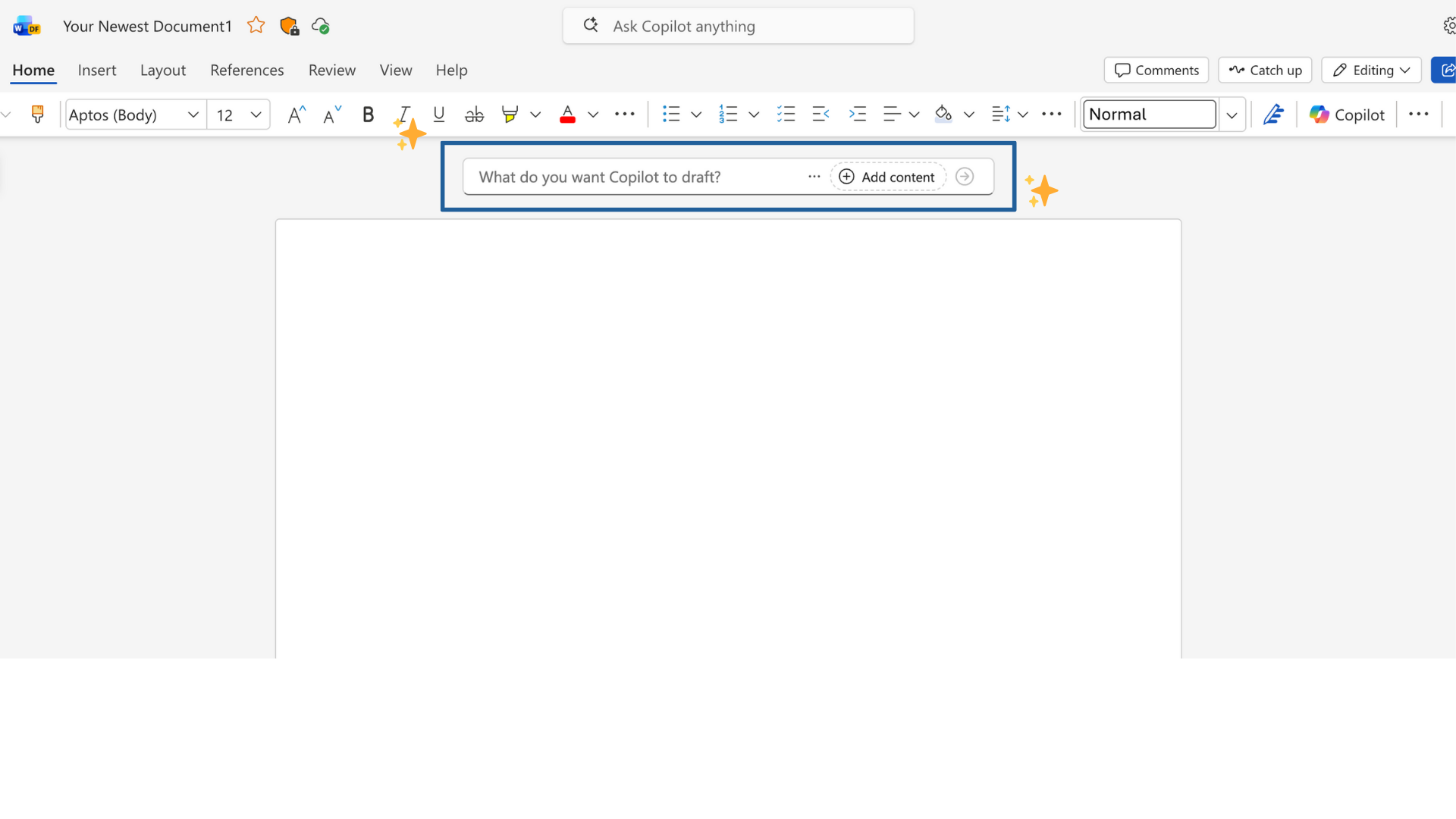The image size is (1456, 819).
Task: Expand the Aptos (Body) font dropdown
Action: pyautogui.click(x=193, y=115)
